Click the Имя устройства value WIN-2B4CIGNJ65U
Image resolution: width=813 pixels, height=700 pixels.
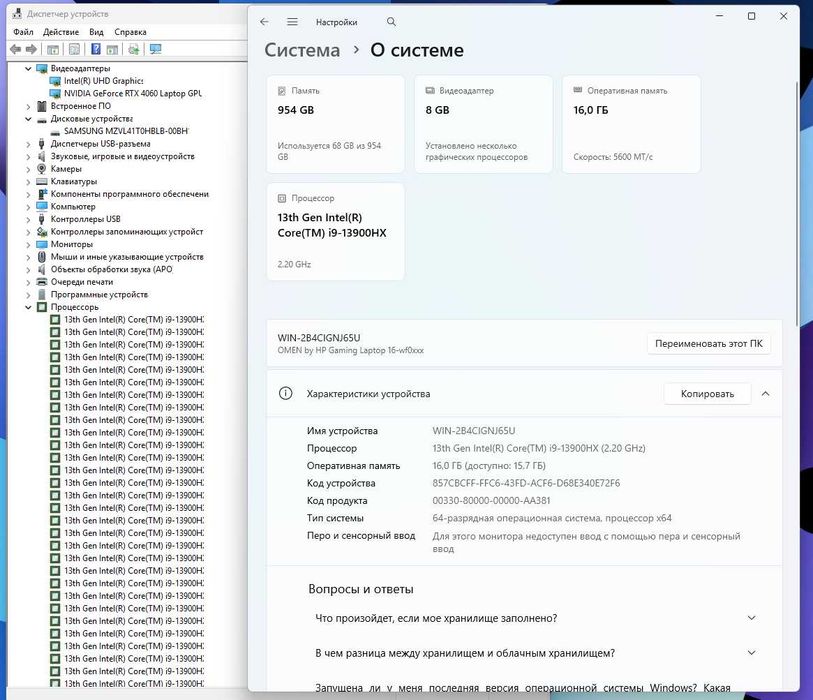click(474, 431)
